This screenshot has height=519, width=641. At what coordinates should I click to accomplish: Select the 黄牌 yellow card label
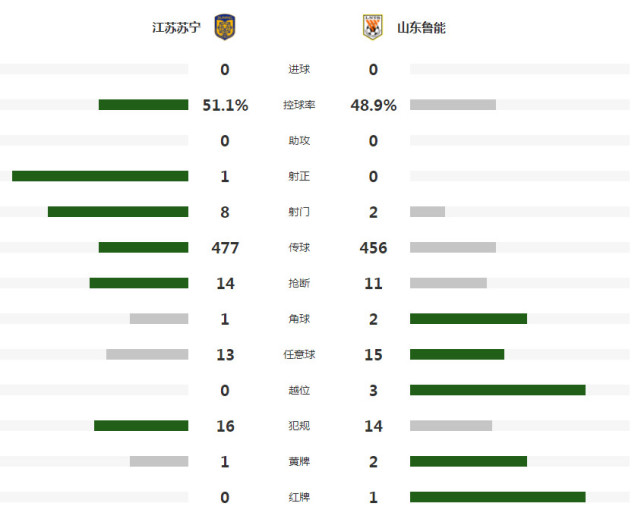click(299, 461)
